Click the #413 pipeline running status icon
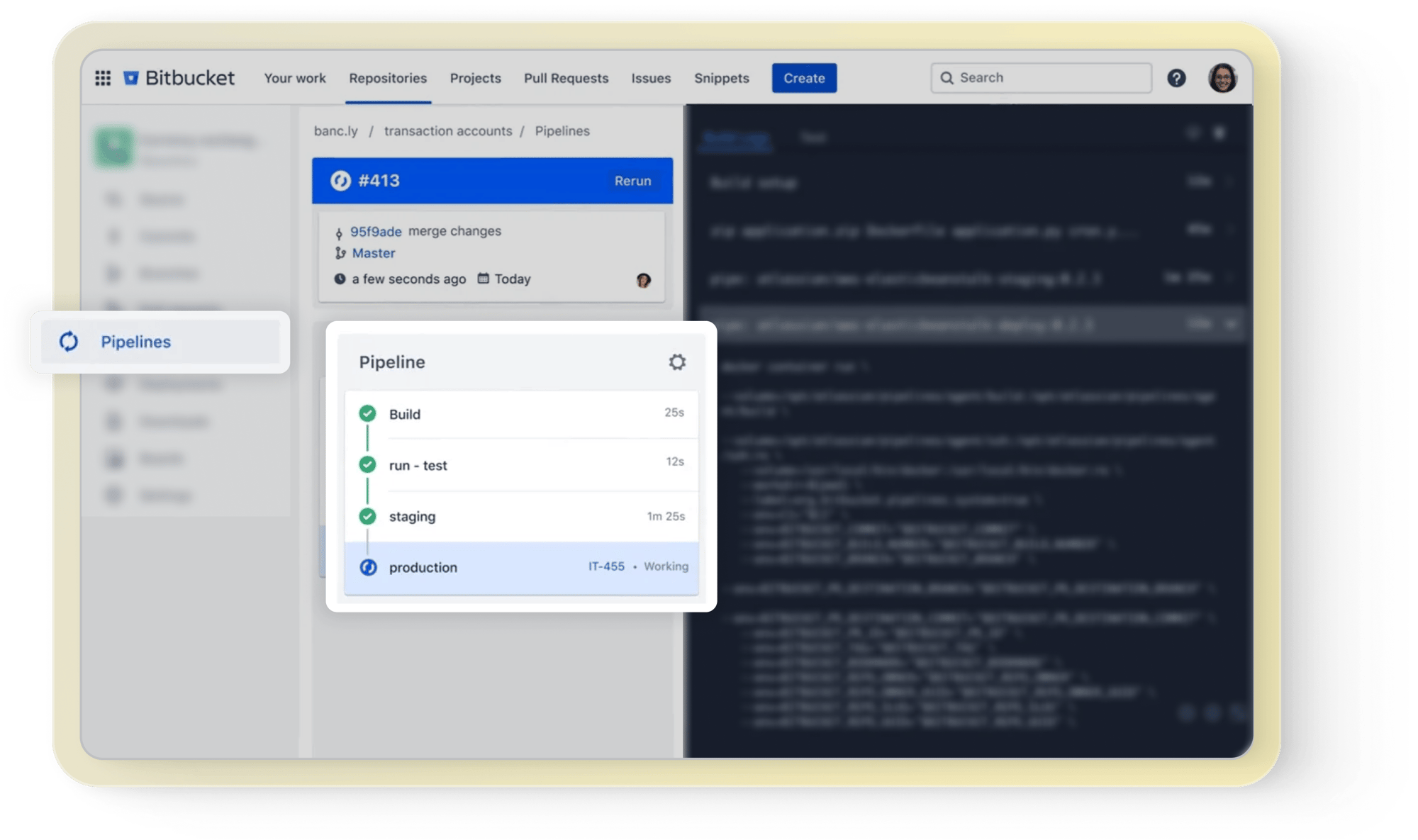The height and width of the screenshot is (840, 1418). pyautogui.click(x=340, y=181)
